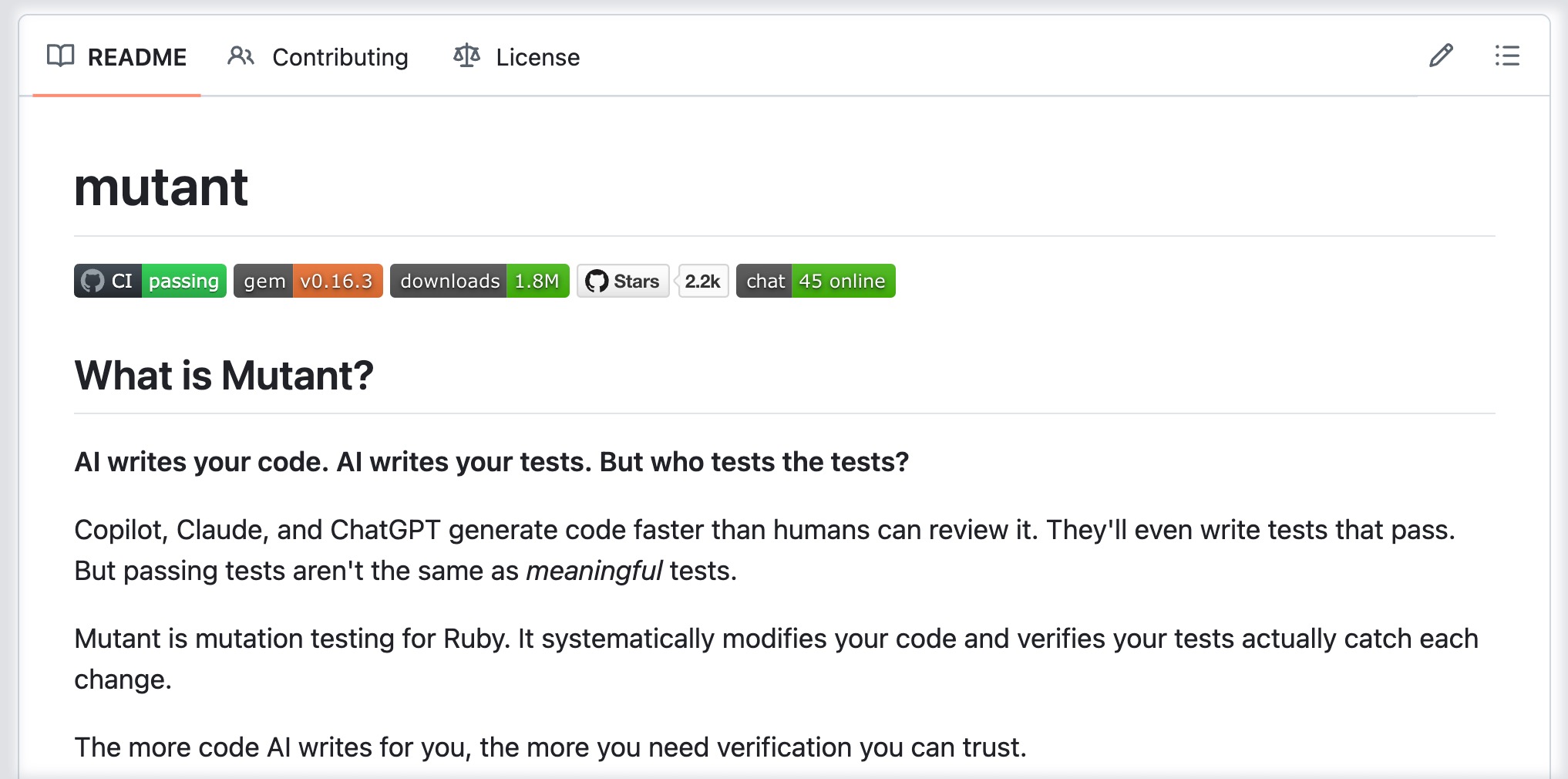Click sentence 'The more code AI writes'

[550, 747]
